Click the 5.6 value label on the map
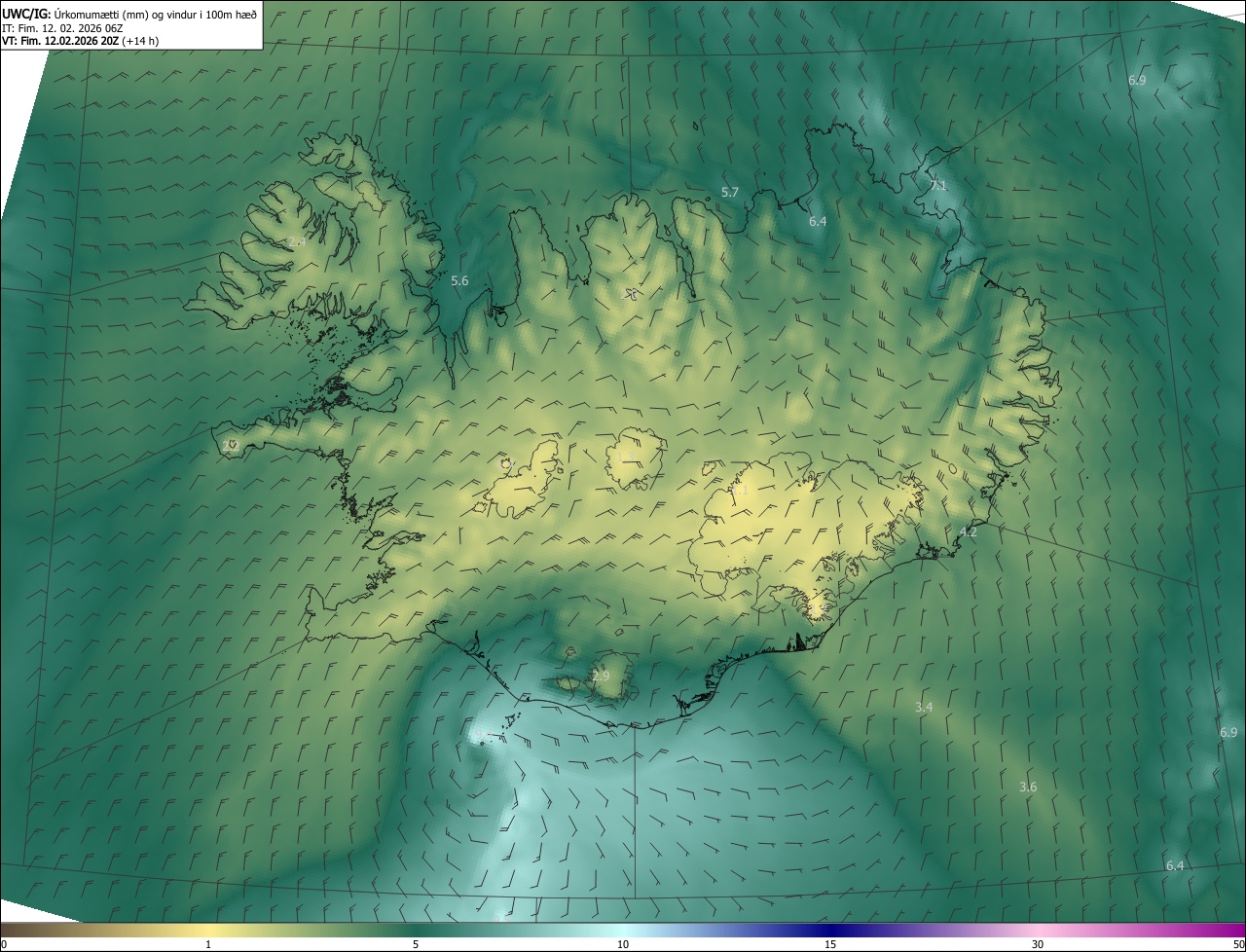The height and width of the screenshot is (952, 1246). pyautogui.click(x=459, y=280)
